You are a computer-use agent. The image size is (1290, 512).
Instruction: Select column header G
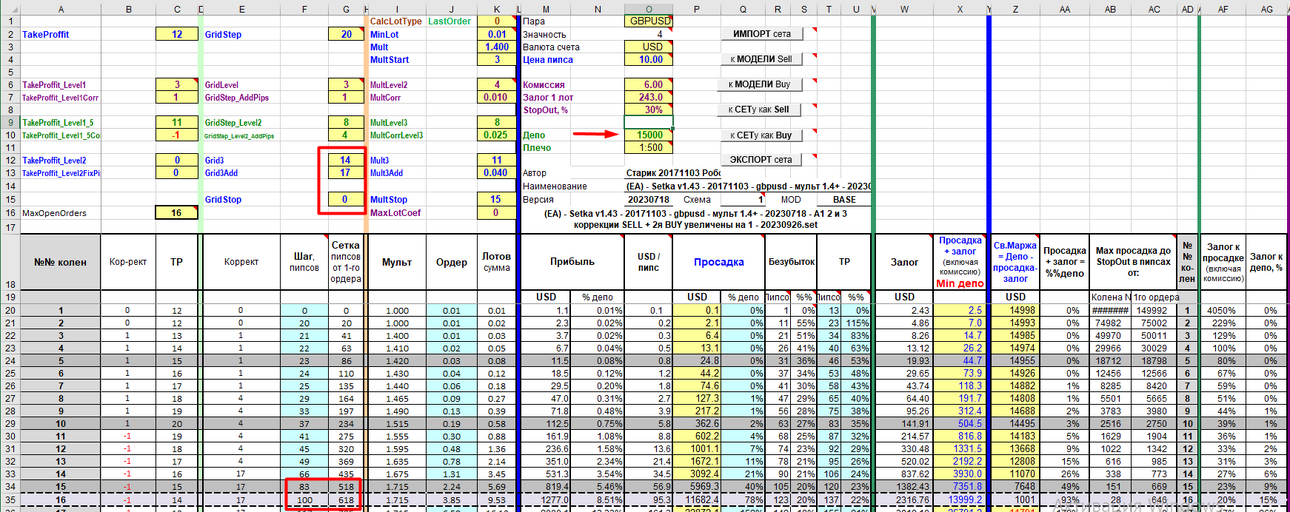coord(347,8)
